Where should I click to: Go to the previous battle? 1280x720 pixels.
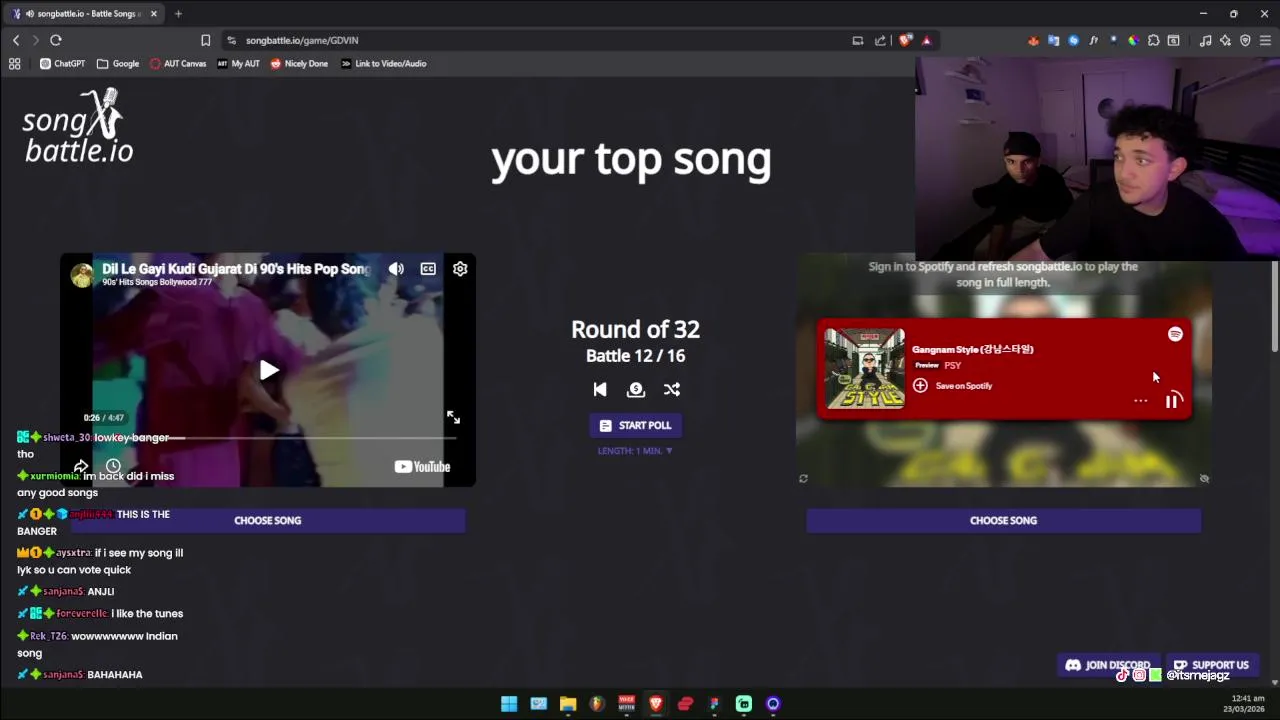pos(600,389)
